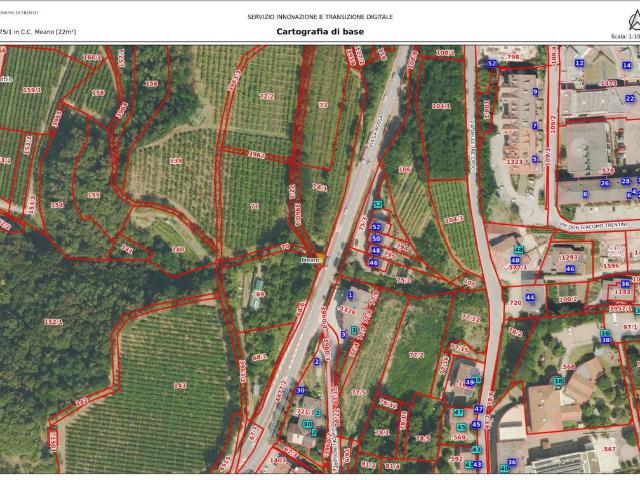Select parcel label 77/2
The height and width of the screenshot is (480, 640).
click(416, 355)
